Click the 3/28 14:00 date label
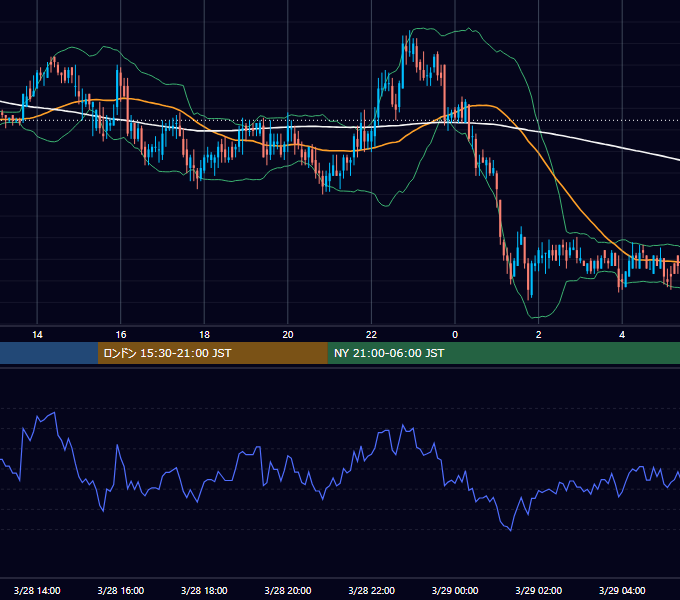The image size is (680, 600). (x=37, y=590)
